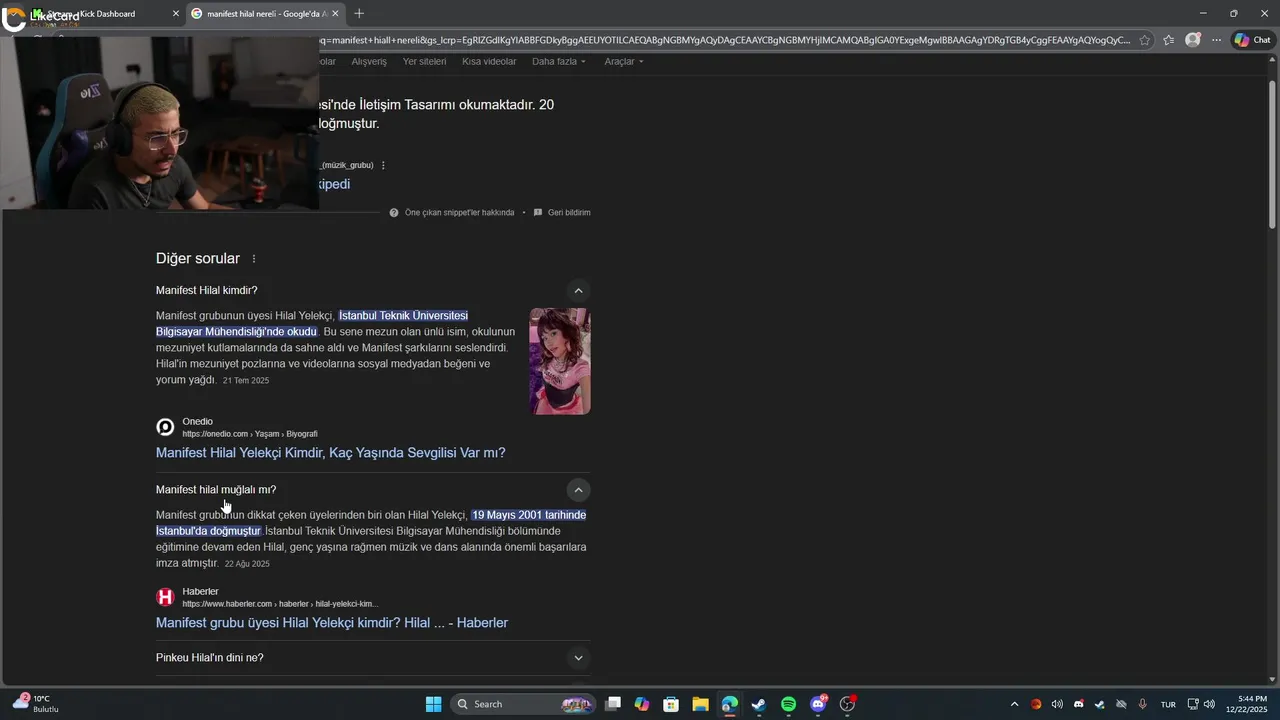Open Diğer sorular options three-dot menu

pyautogui.click(x=254, y=259)
